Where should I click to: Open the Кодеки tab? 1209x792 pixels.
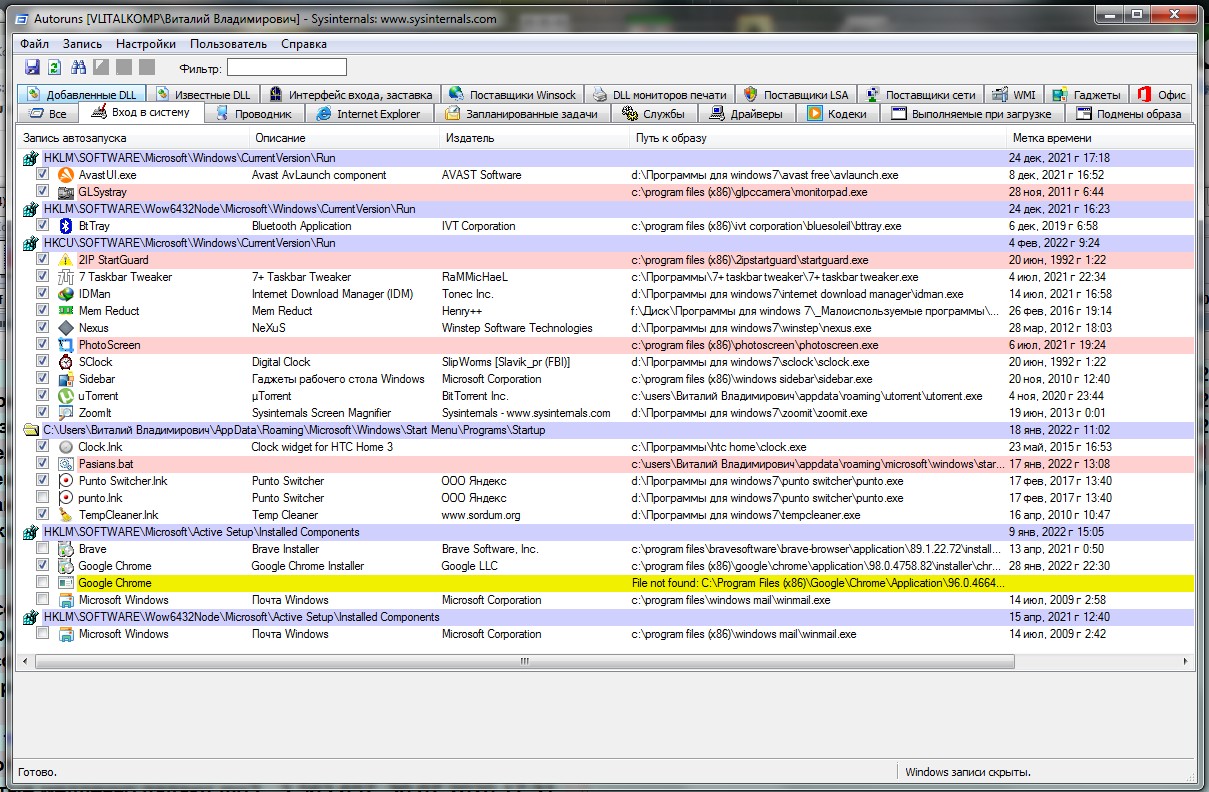(x=838, y=114)
